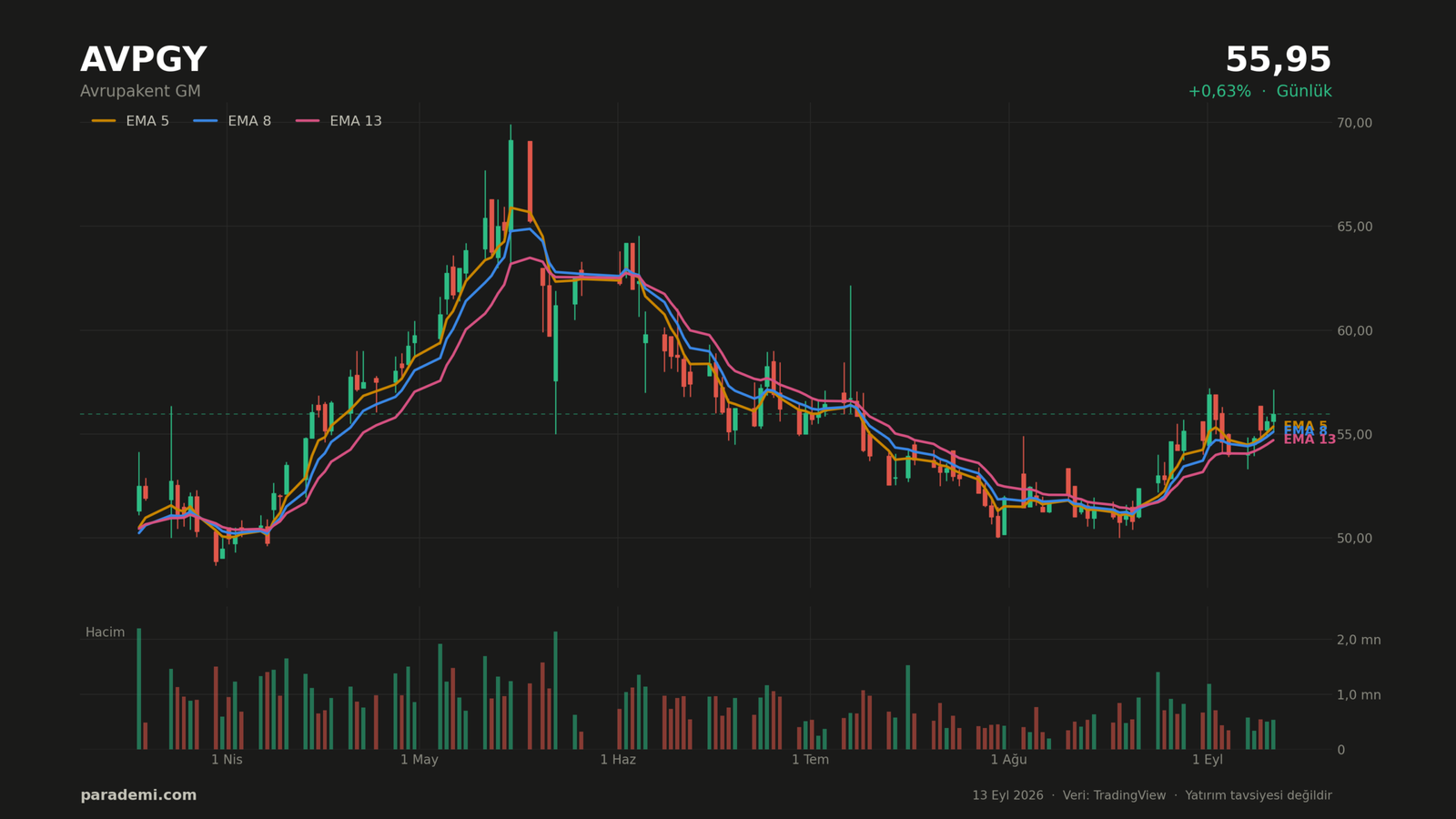Click the 60,00 price axis label

pyautogui.click(x=1355, y=330)
